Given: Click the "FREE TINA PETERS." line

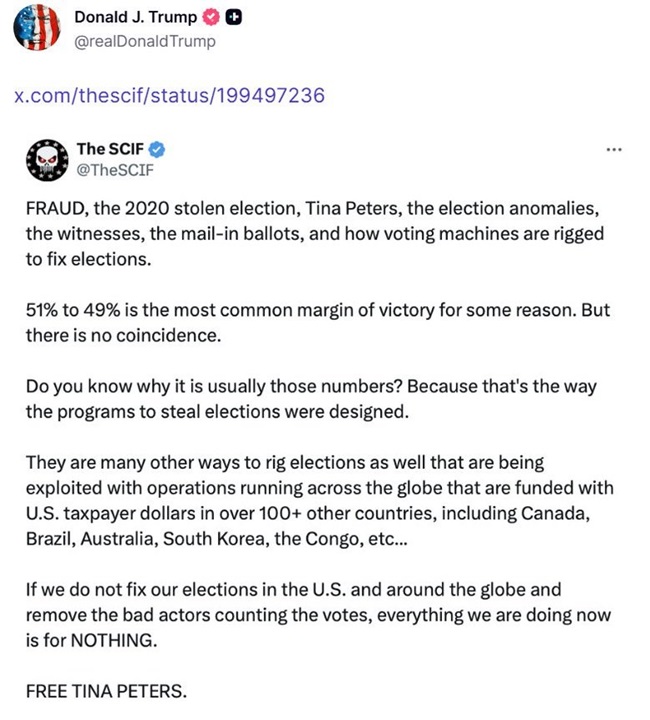Looking at the screenshot, I should (105, 692).
